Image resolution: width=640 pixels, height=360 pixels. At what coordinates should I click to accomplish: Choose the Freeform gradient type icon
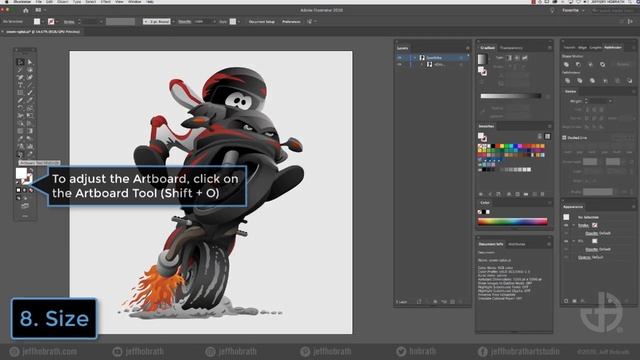(x=525, y=58)
